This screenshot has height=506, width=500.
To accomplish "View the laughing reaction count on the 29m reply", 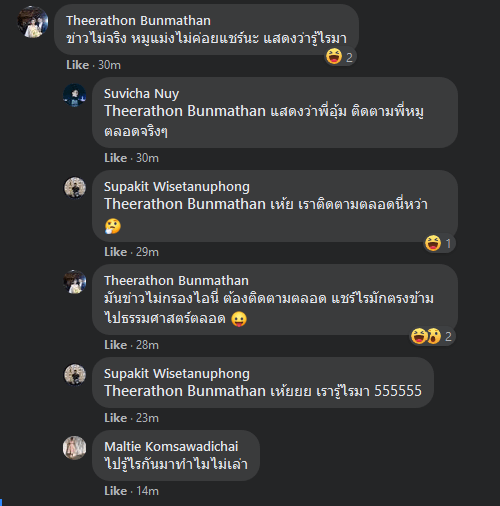I will pos(439,243).
